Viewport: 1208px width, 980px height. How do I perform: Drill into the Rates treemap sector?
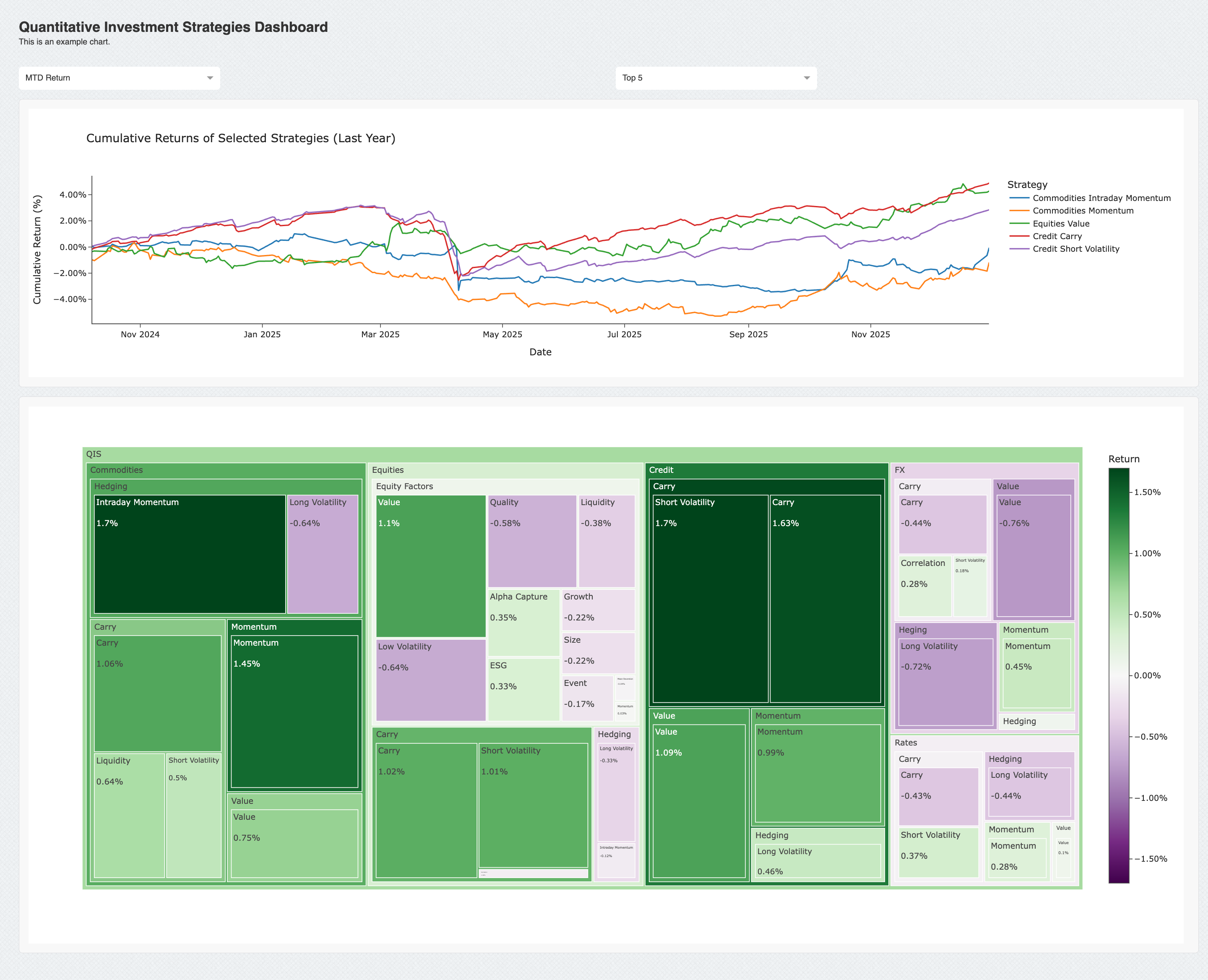[906, 743]
